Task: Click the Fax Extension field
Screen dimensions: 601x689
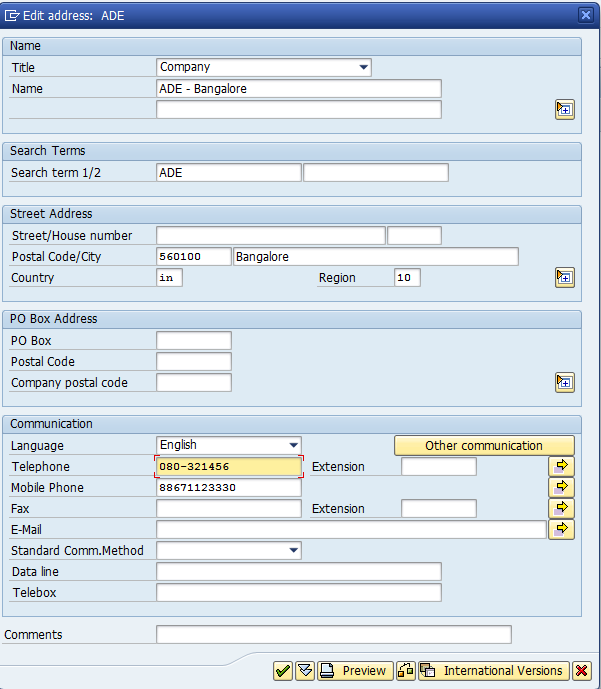Action: (x=439, y=508)
